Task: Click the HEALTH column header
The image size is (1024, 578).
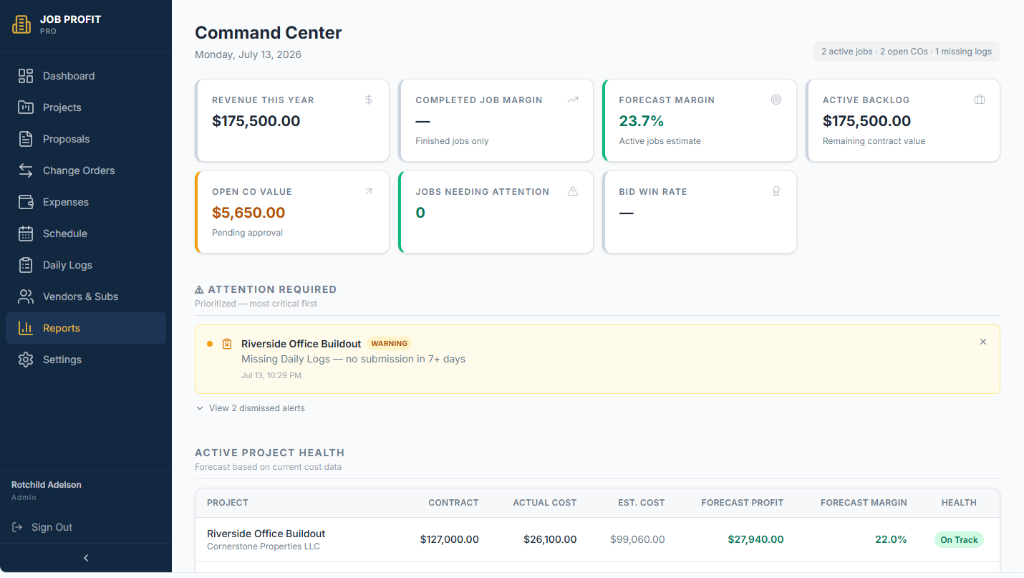Action: 959,503
